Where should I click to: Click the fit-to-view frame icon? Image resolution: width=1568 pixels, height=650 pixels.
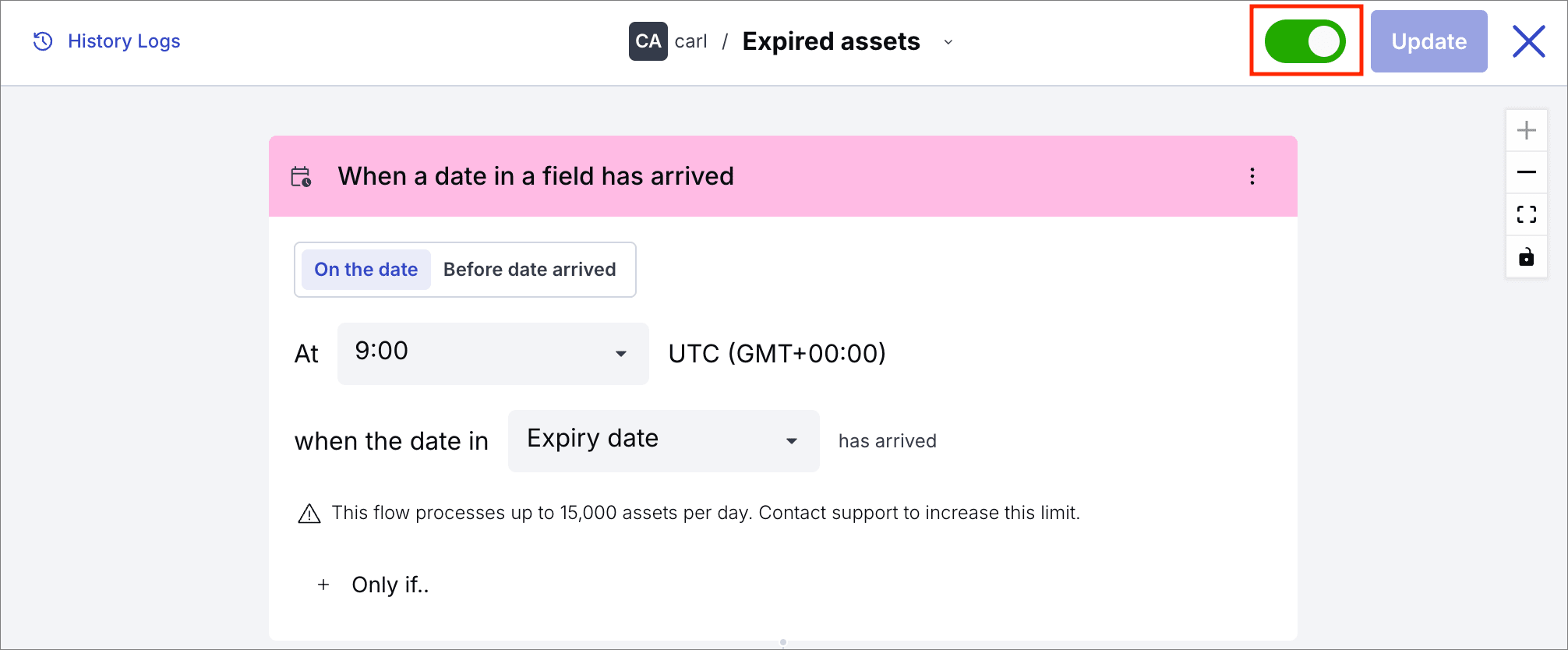point(1527,214)
